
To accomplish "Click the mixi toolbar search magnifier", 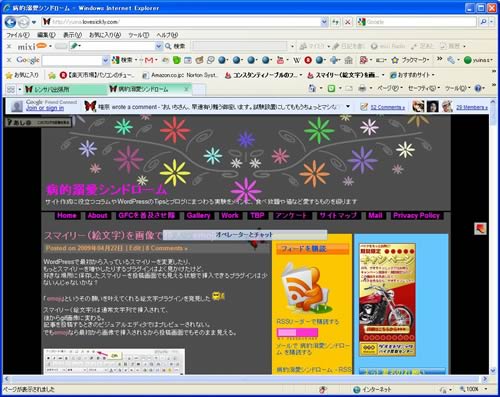I will pyautogui.click(x=168, y=46).
